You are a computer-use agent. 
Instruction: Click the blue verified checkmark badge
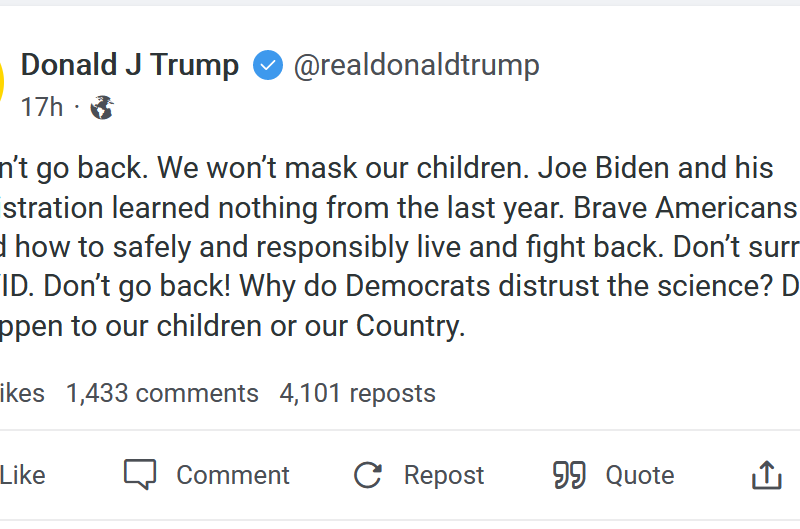(x=268, y=65)
